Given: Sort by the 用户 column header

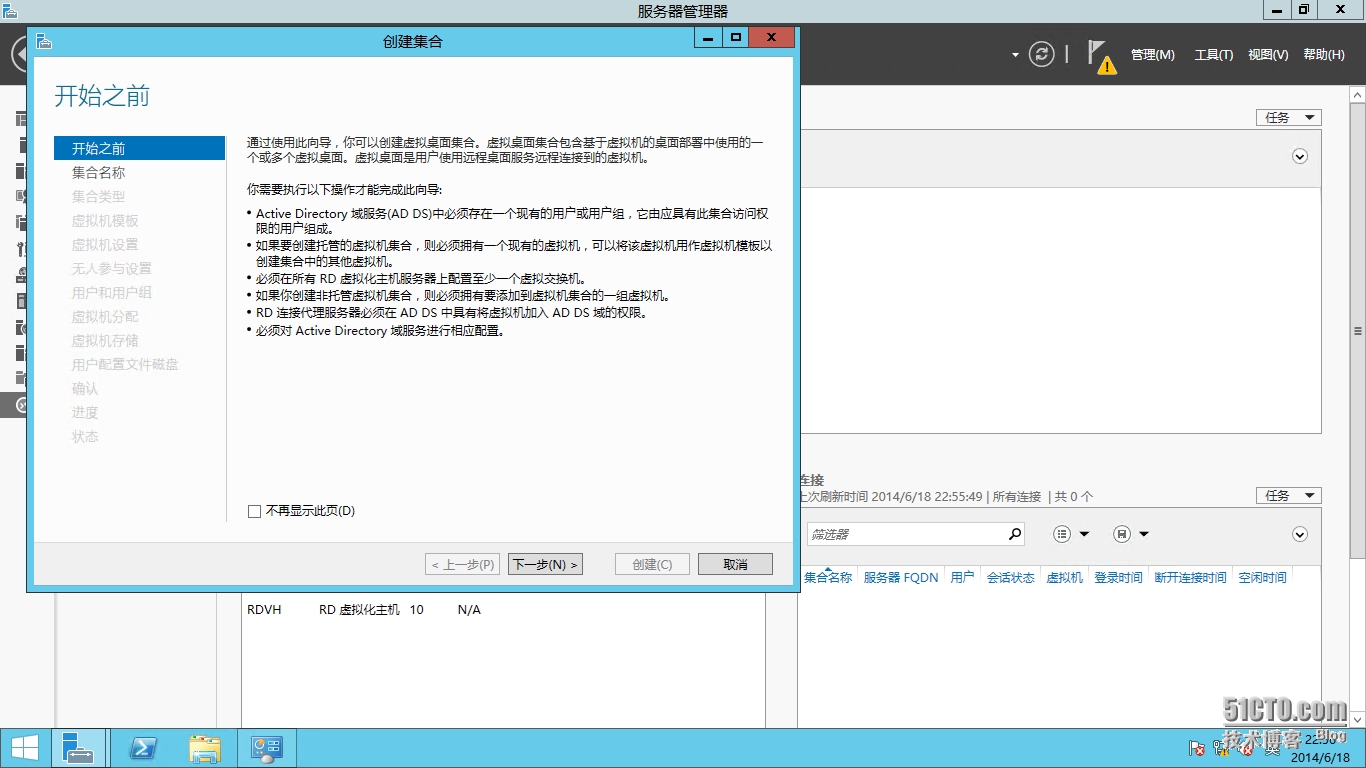Looking at the screenshot, I should point(962,577).
